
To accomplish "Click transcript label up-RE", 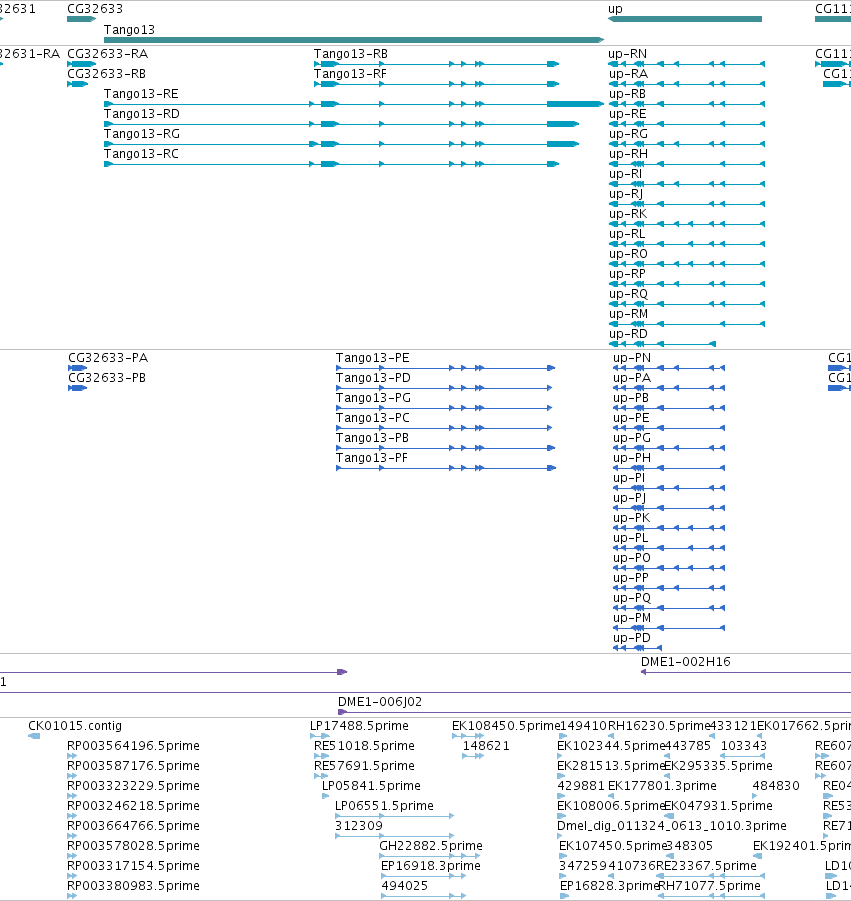I will pos(627,114).
